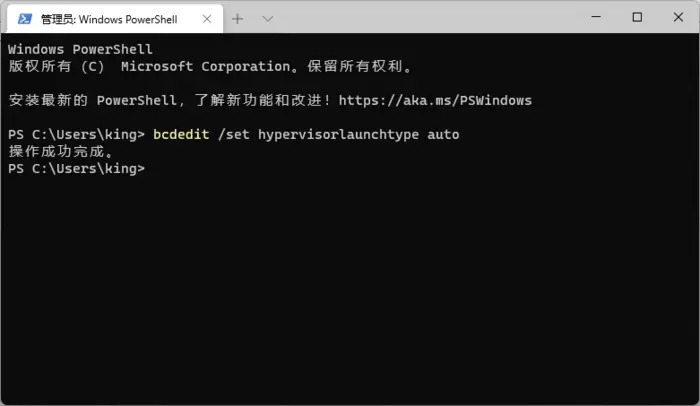Expand the new tab profile dropdown chevron
700x406 pixels.
point(268,19)
